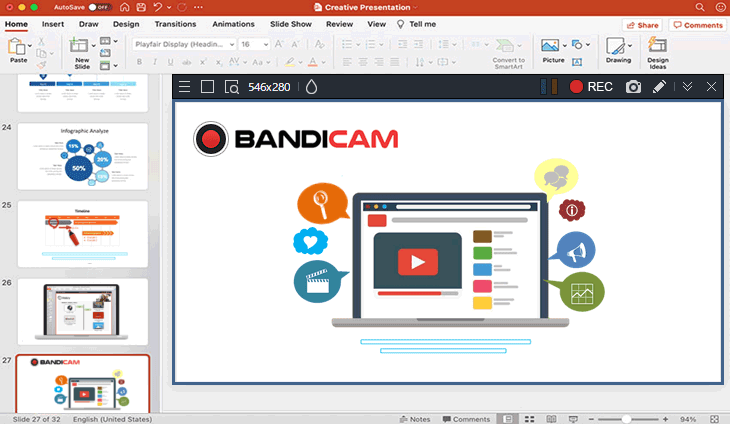Click the Home icon in title bar
The image size is (730, 424).
point(124,7)
